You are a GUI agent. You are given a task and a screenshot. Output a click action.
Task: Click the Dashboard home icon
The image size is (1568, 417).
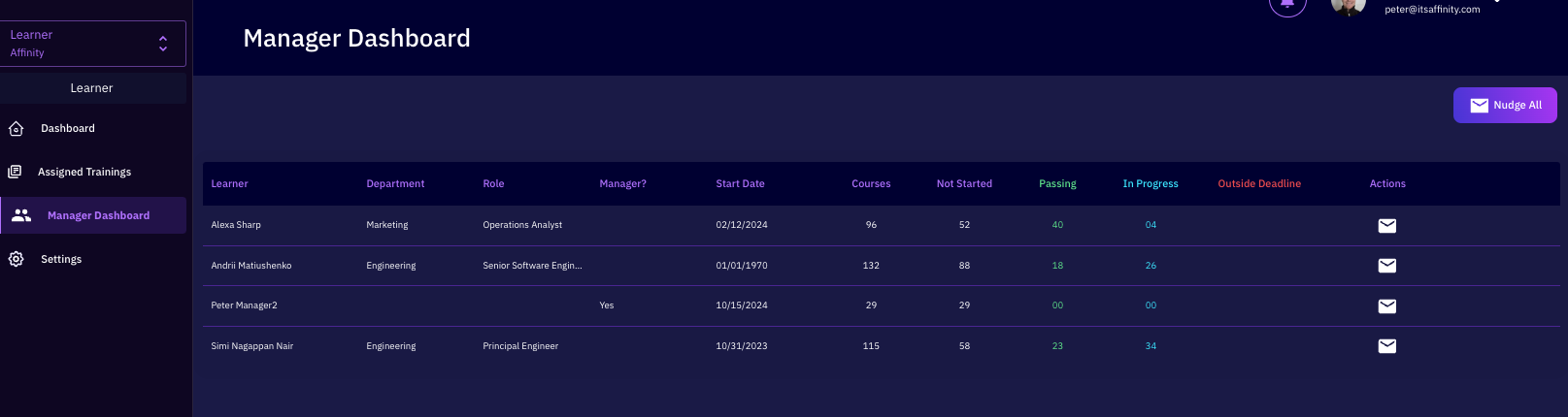16,129
